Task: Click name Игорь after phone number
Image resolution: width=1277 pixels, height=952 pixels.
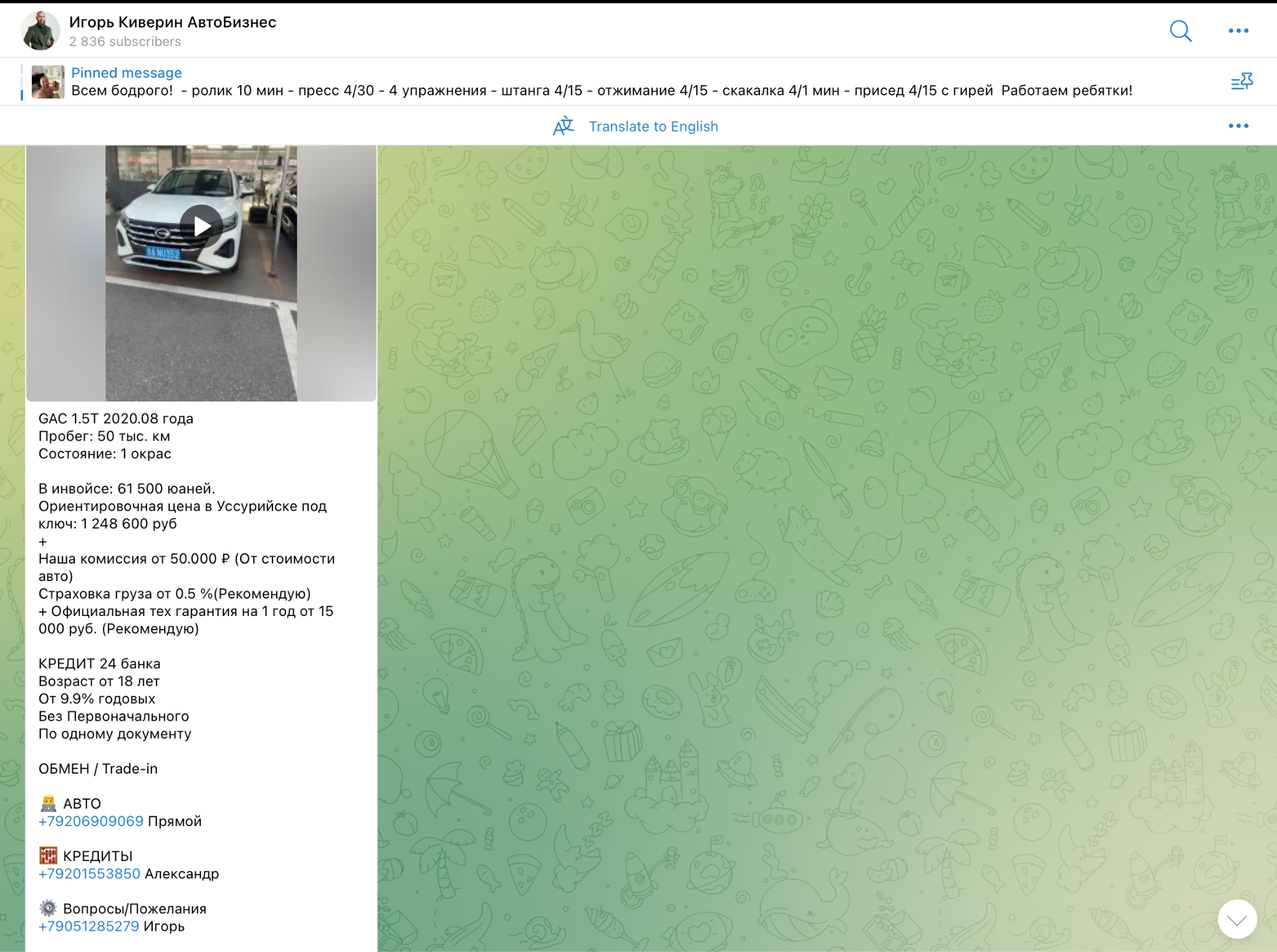Action: click(164, 926)
